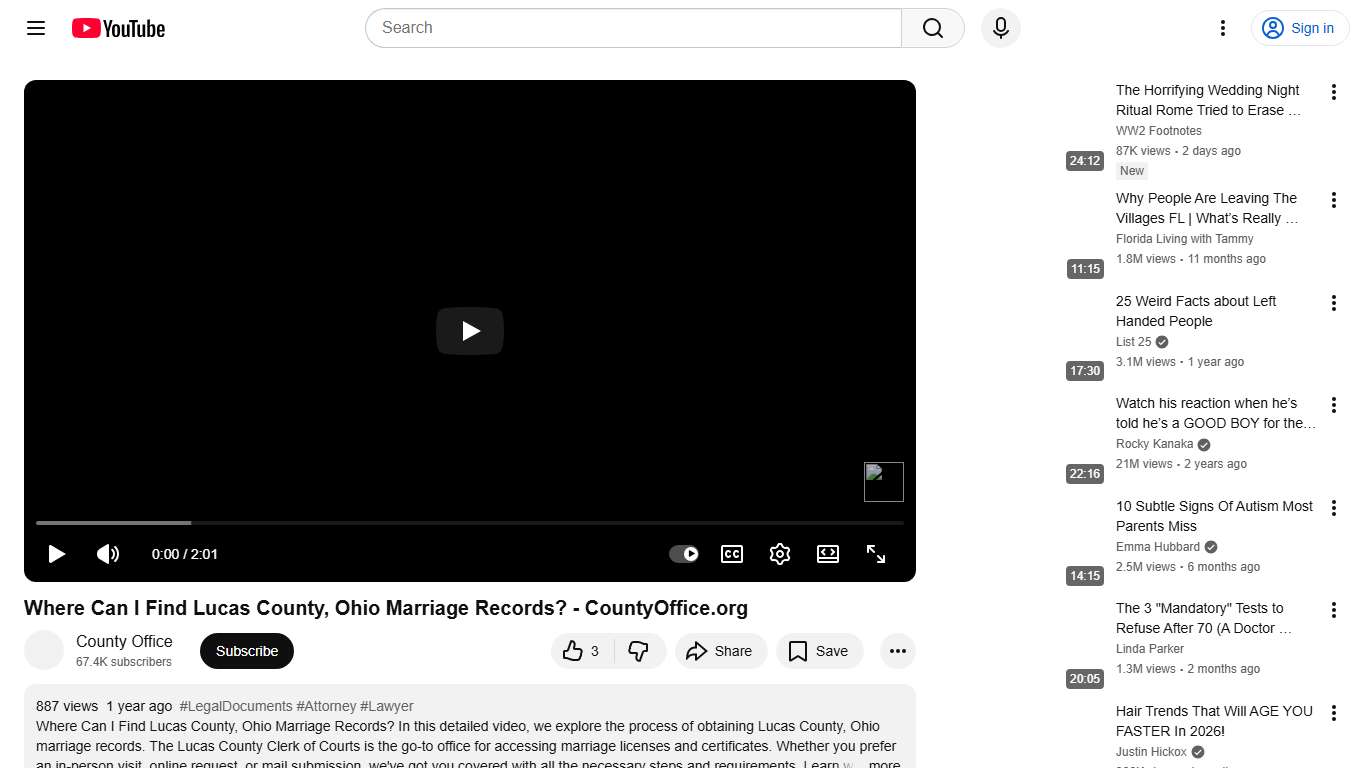Click the search magnifier icon
Screen dimensions: 1366x768
tap(931, 28)
